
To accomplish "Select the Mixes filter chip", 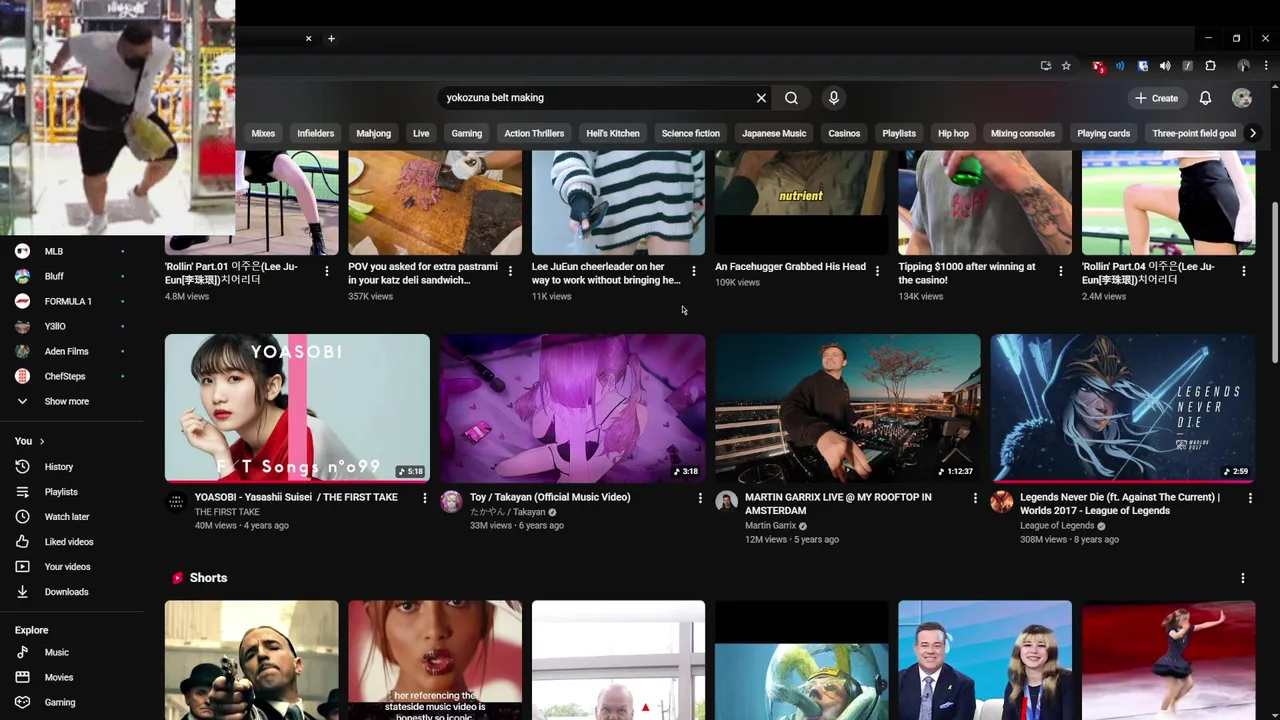I will coord(263,133).
